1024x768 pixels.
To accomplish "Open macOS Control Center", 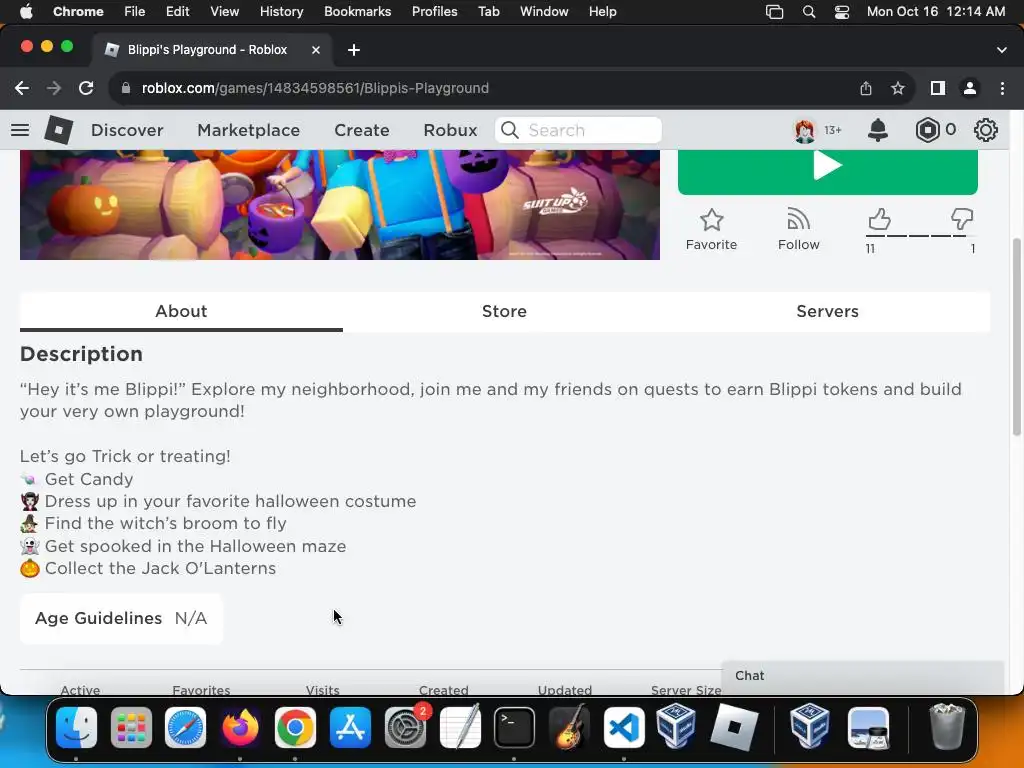I will [x=842, y=12].
